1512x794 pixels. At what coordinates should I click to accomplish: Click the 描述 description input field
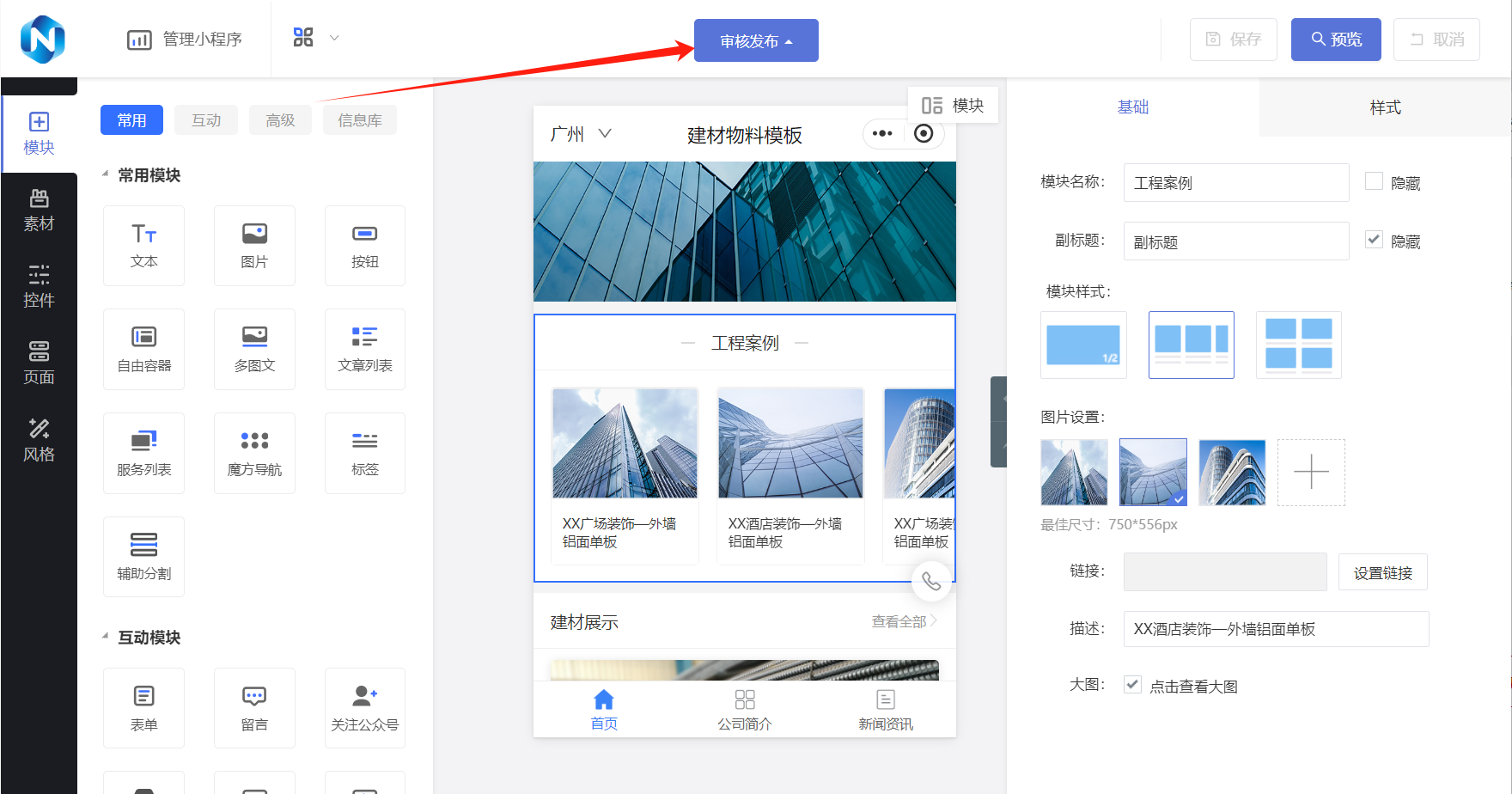(1276, 629)
